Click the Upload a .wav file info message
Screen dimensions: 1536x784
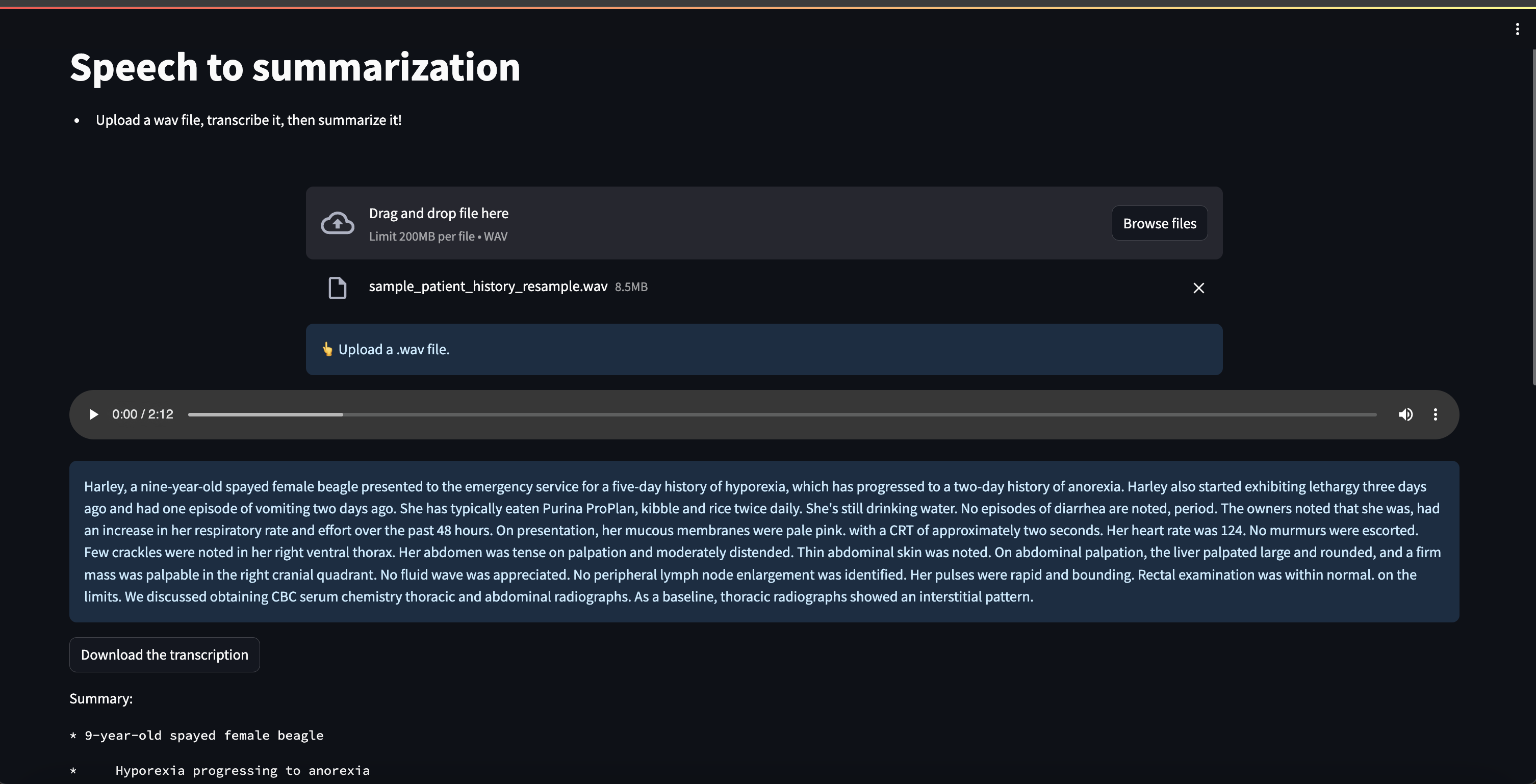click(394, 349)
